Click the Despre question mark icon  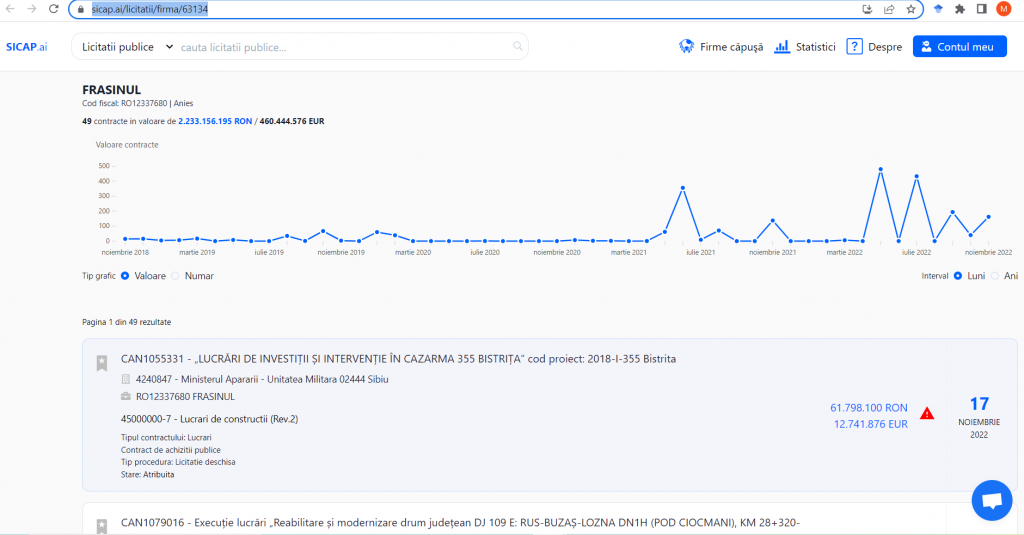point(854,47)
